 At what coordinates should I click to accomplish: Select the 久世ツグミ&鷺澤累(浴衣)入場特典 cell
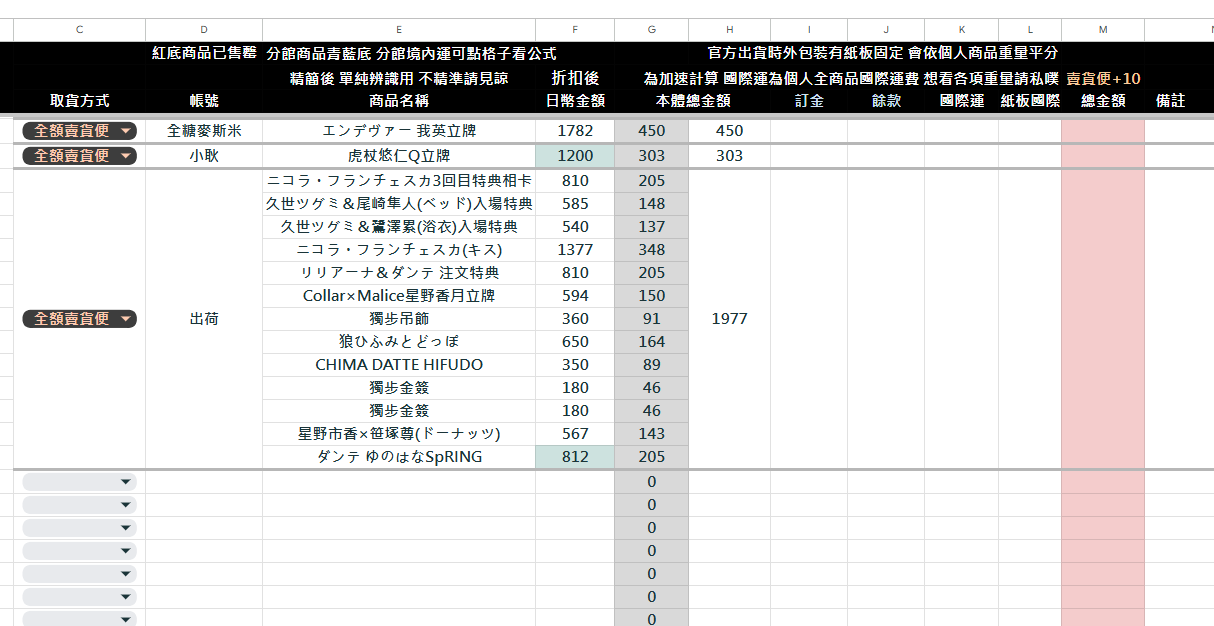coord(399,227)
